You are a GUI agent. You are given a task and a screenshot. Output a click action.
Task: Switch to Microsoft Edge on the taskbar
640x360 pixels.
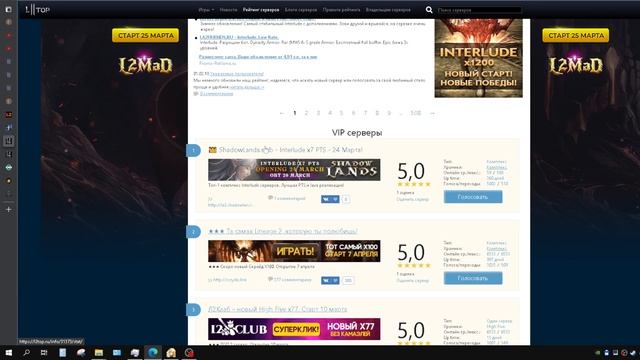pyautogui.click(x=153, y=353)
